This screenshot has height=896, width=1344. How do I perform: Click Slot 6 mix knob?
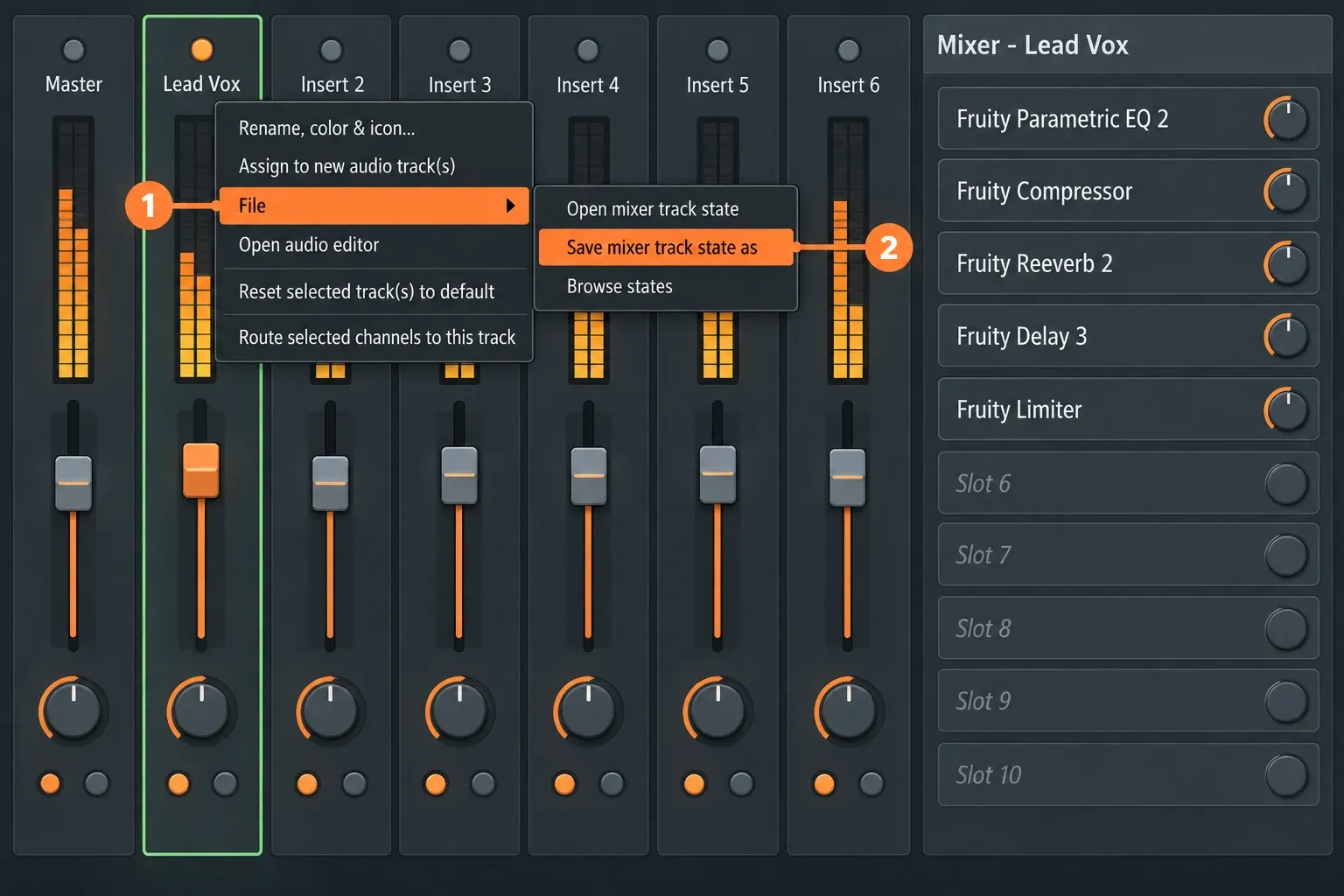(x=1287, y=484)
